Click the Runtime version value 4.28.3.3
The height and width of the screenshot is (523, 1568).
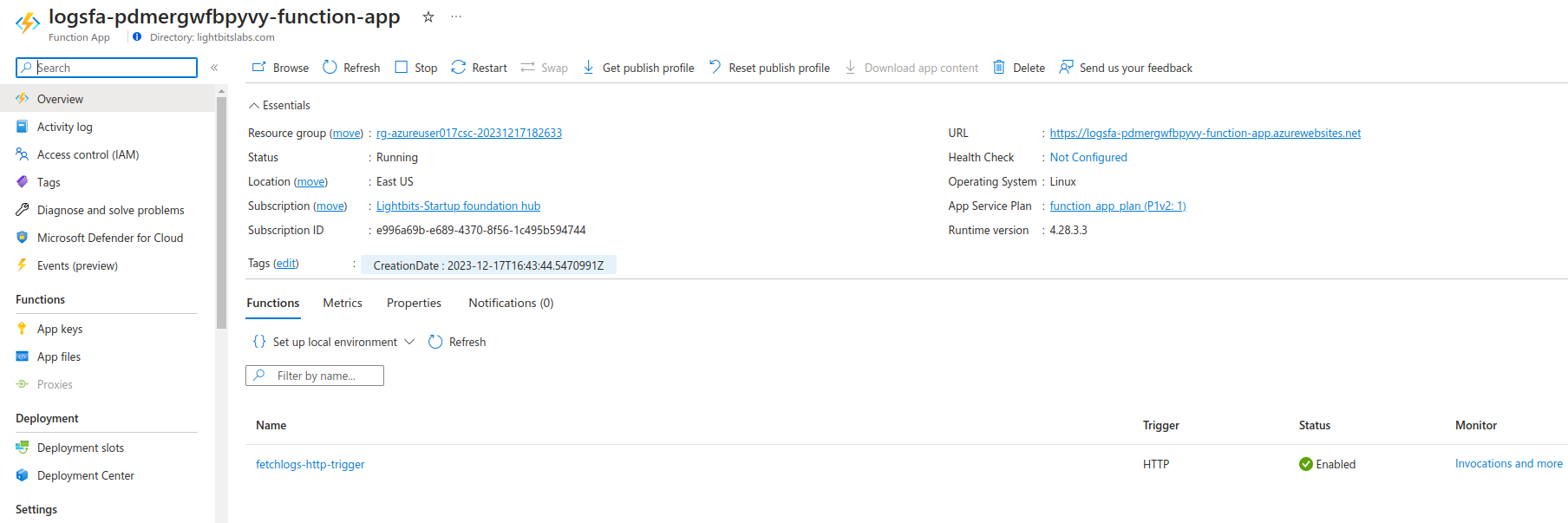(1068, 230)
